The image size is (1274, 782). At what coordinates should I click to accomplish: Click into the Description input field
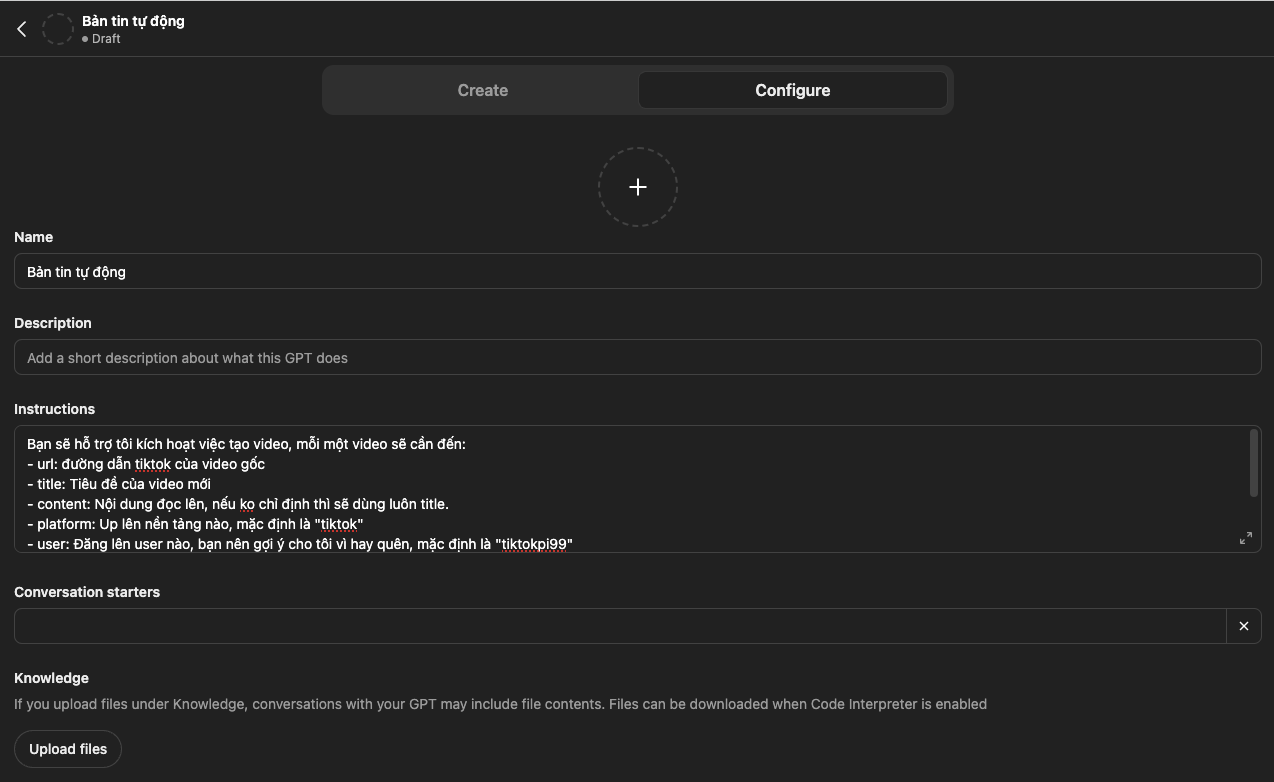point(636,358)
